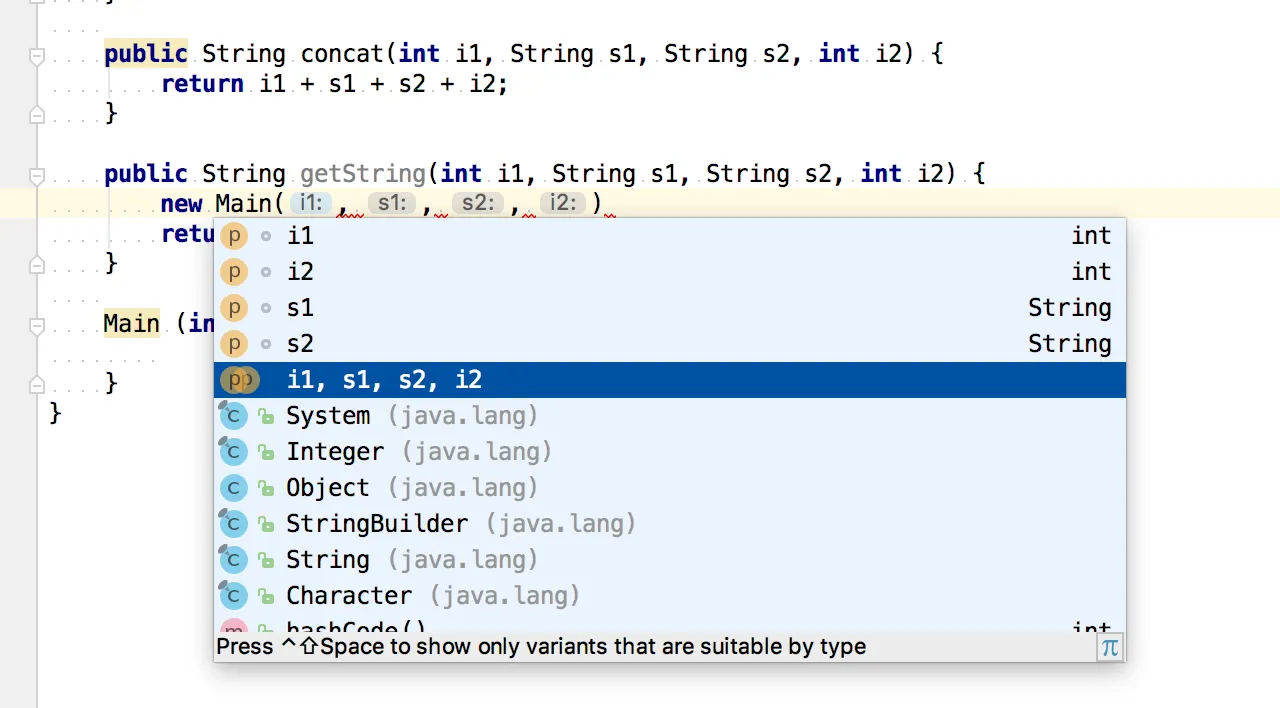Select the s1 String suggestion

(x=300, y=308)
